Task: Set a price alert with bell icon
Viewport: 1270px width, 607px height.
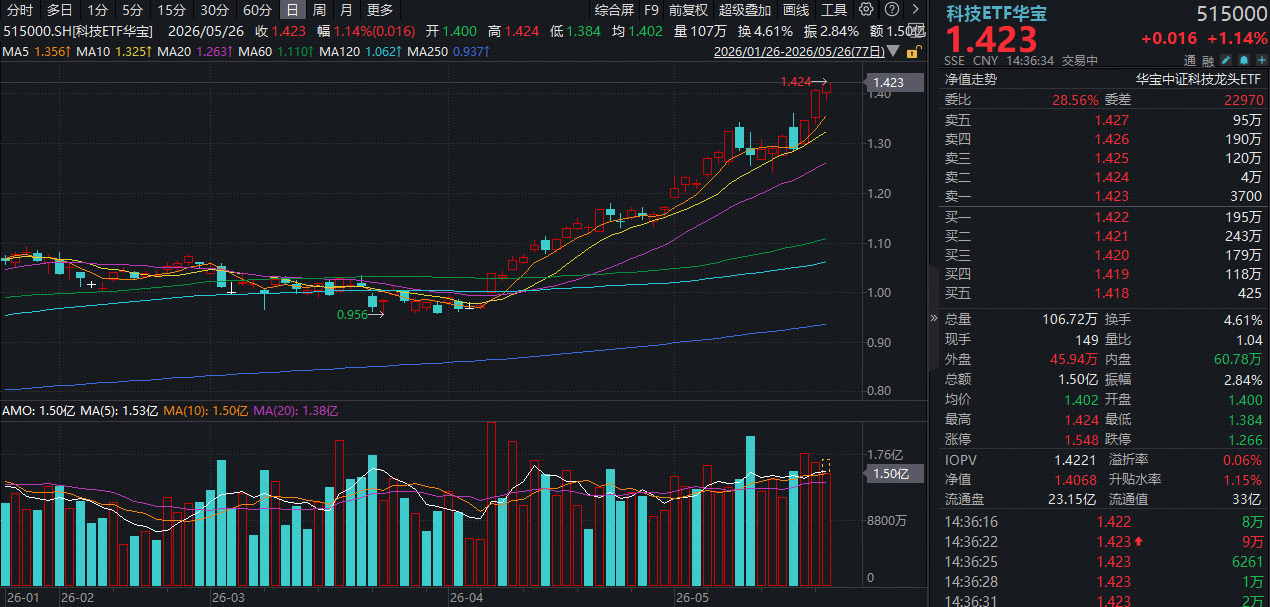Action: point(1243,60)
